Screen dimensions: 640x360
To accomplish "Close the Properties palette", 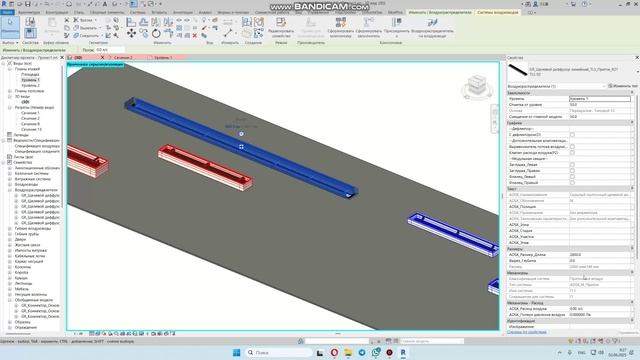I will pyautogui.click(x=637, y=58).
